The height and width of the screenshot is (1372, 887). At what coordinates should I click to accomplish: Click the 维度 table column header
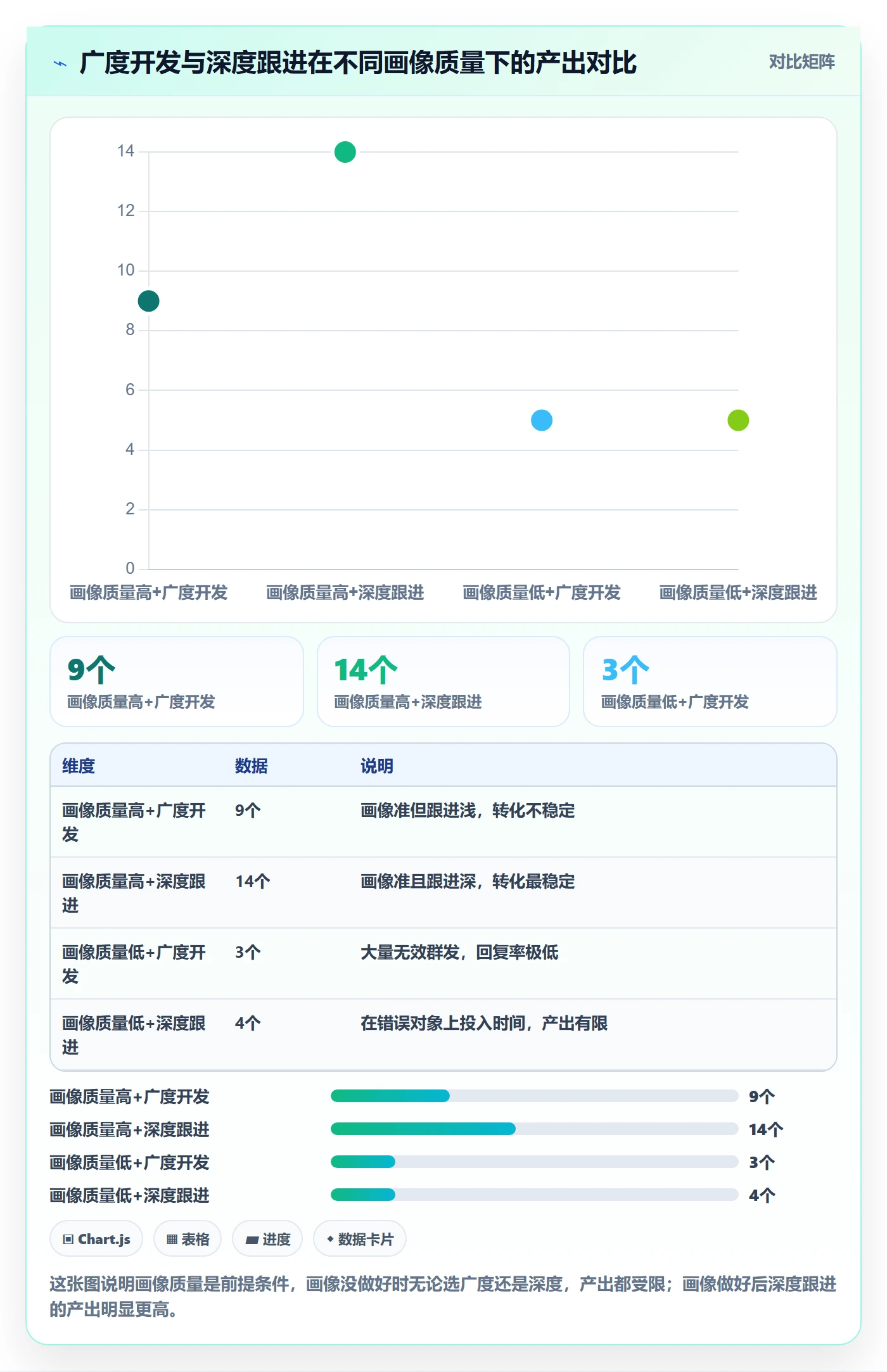pos(79,766)
